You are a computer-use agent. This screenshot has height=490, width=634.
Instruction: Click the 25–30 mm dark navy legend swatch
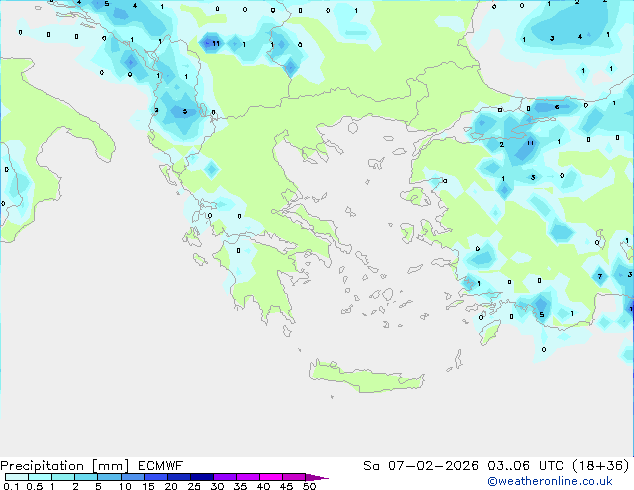[201, 477]
